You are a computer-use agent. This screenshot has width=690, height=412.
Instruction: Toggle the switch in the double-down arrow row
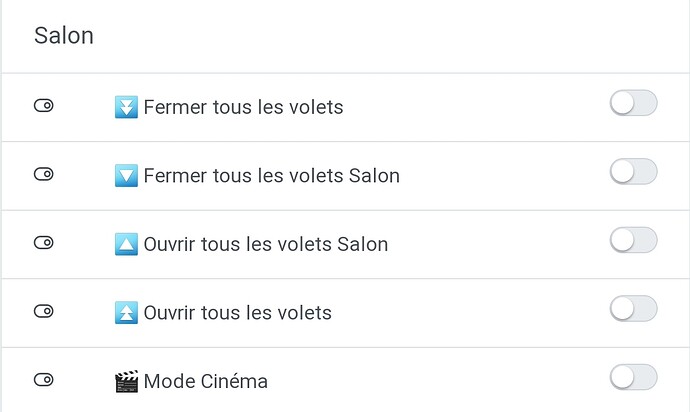tap(633, 103)
